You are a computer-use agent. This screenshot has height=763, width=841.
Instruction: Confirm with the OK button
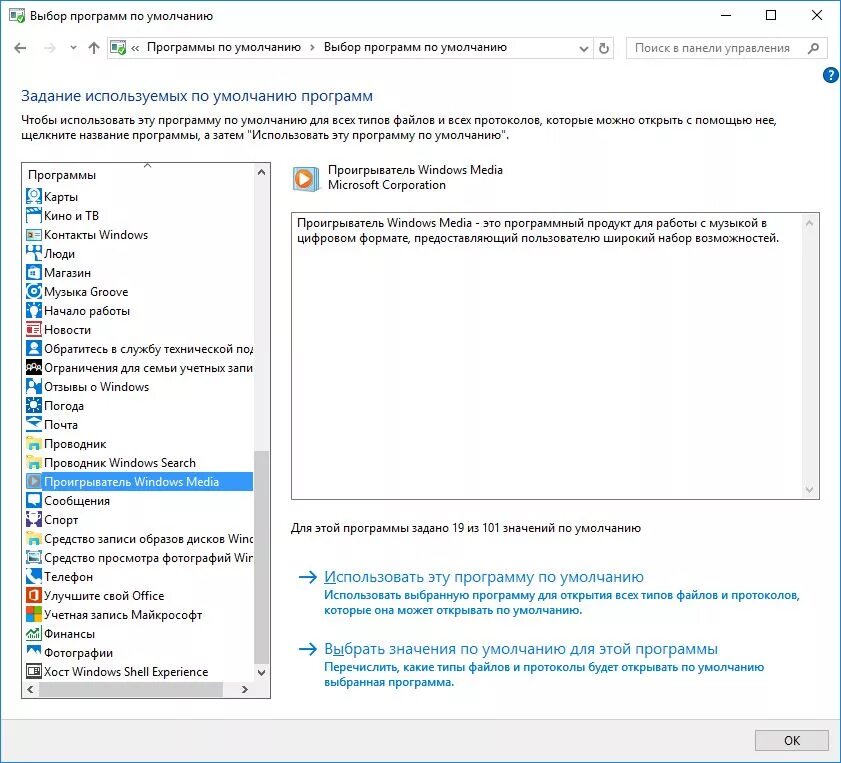pos(792,740)
